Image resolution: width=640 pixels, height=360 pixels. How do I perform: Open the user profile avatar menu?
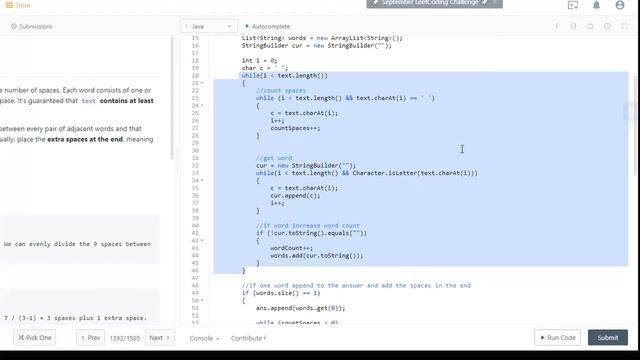coord(620,5)
